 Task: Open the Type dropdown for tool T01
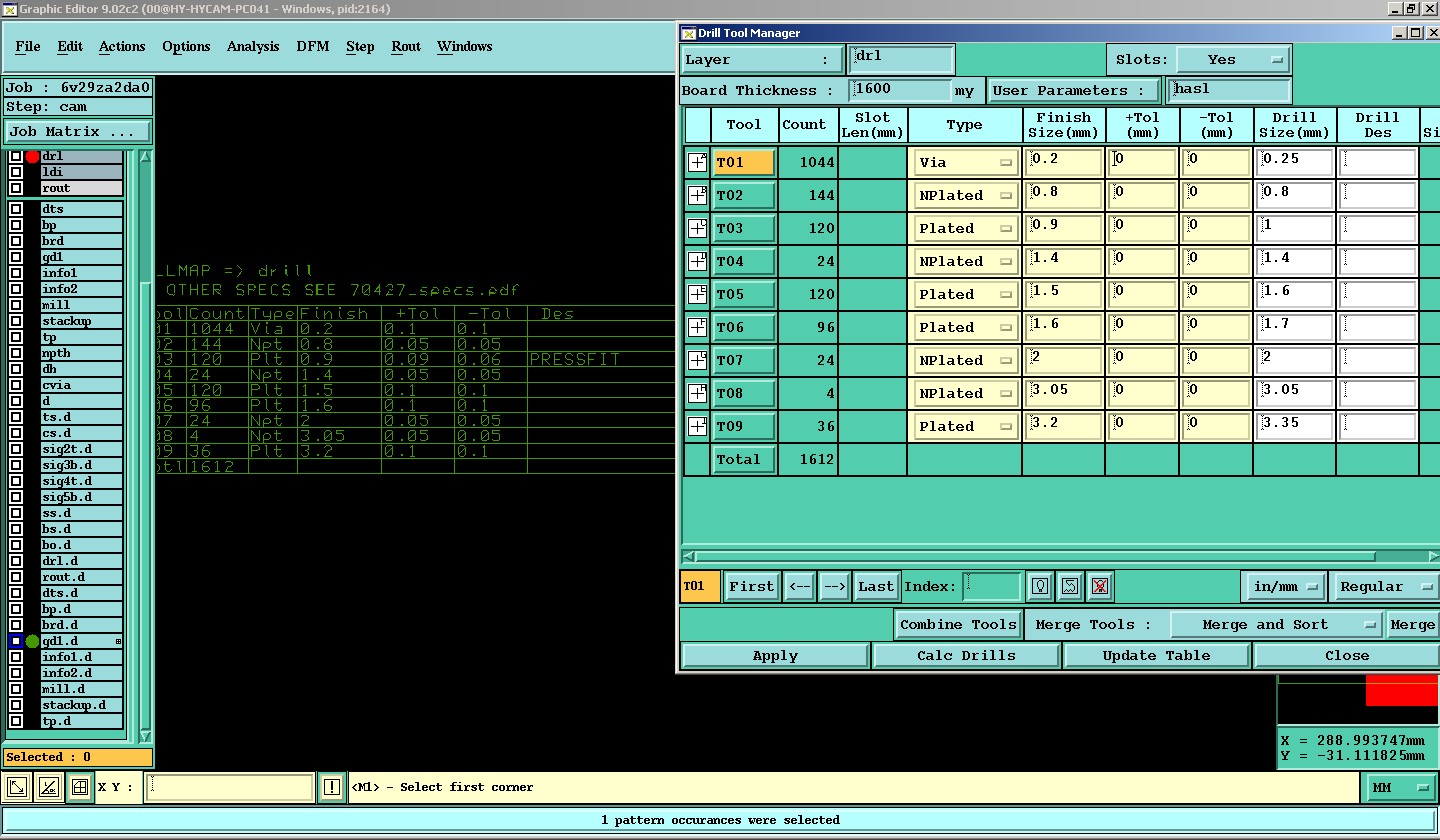965,163
